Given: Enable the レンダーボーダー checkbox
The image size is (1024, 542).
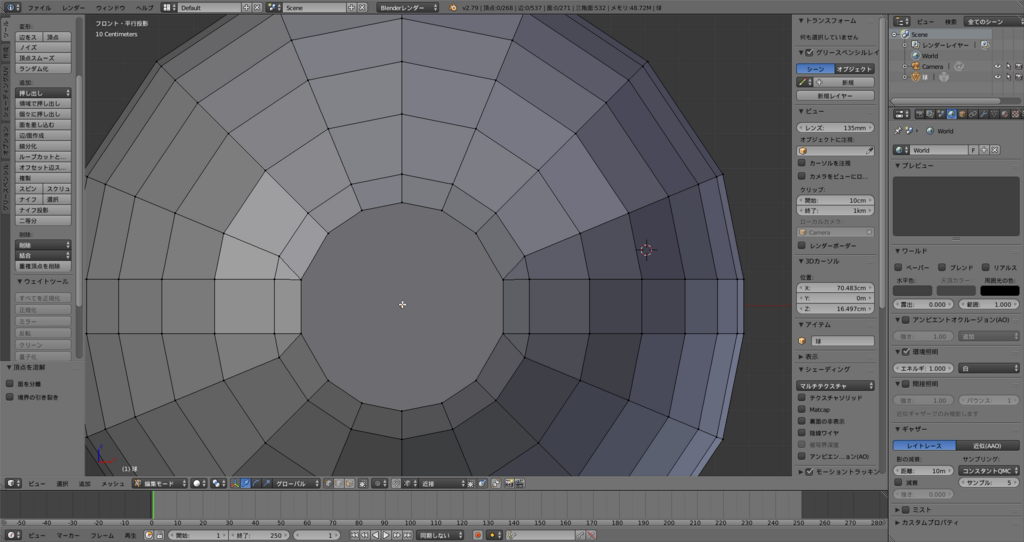Looking at the screenshot, I should point(802,246).
